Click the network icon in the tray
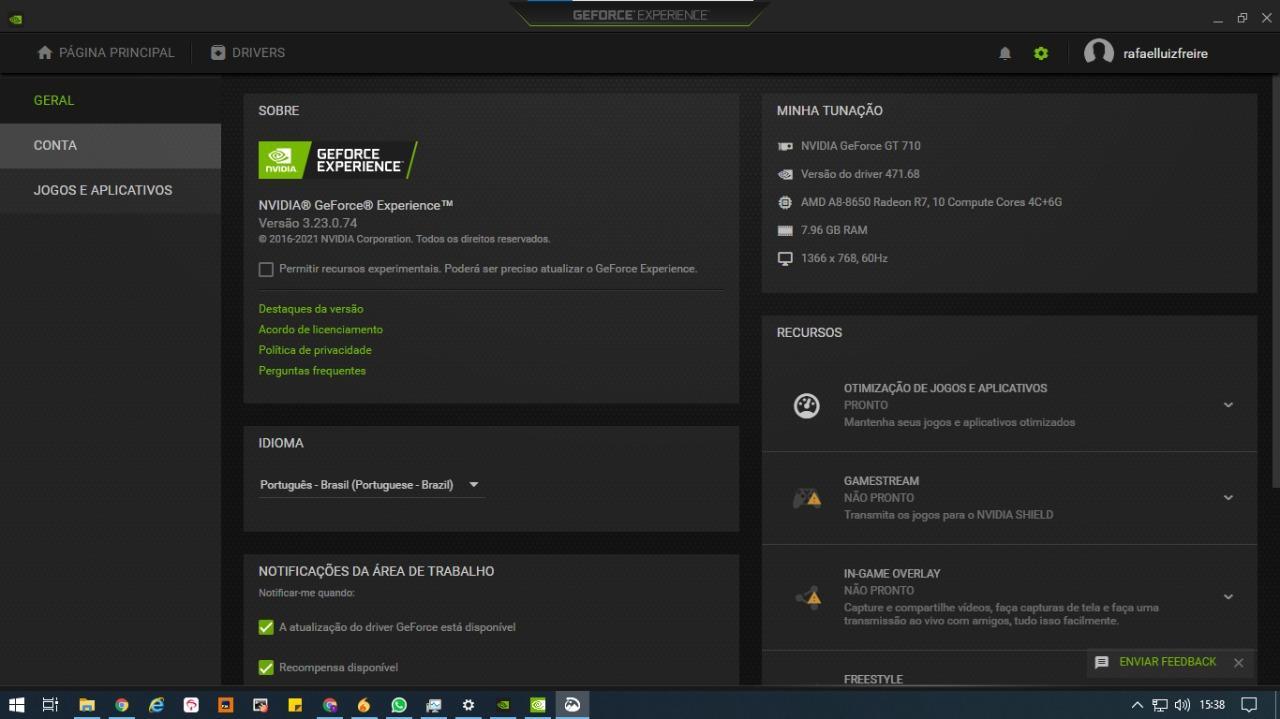This screenshot has width=1280, height=719. click(x=1160, y=705)
